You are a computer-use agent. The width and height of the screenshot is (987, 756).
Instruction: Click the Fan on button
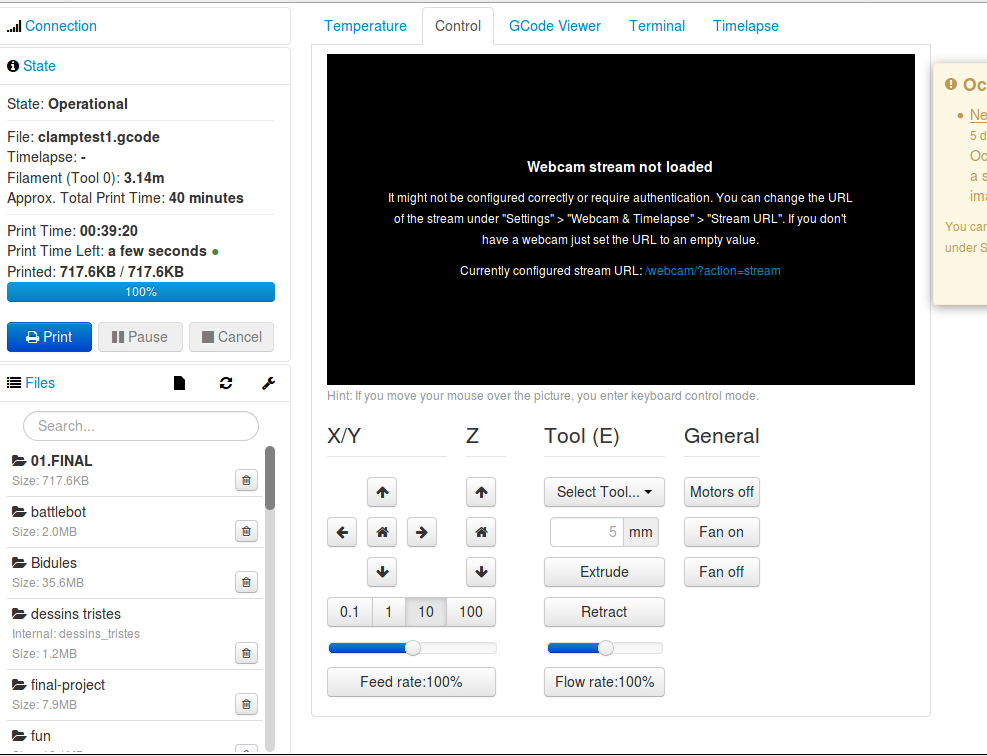[x=721, y=533]
